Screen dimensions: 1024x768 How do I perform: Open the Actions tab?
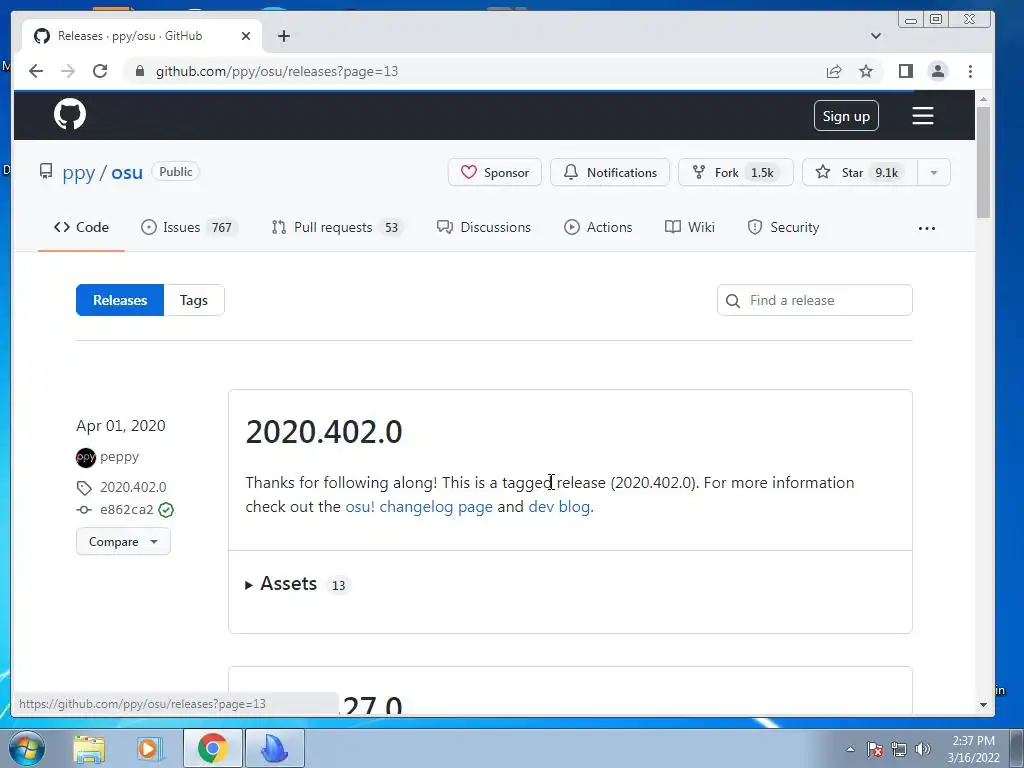598,227
